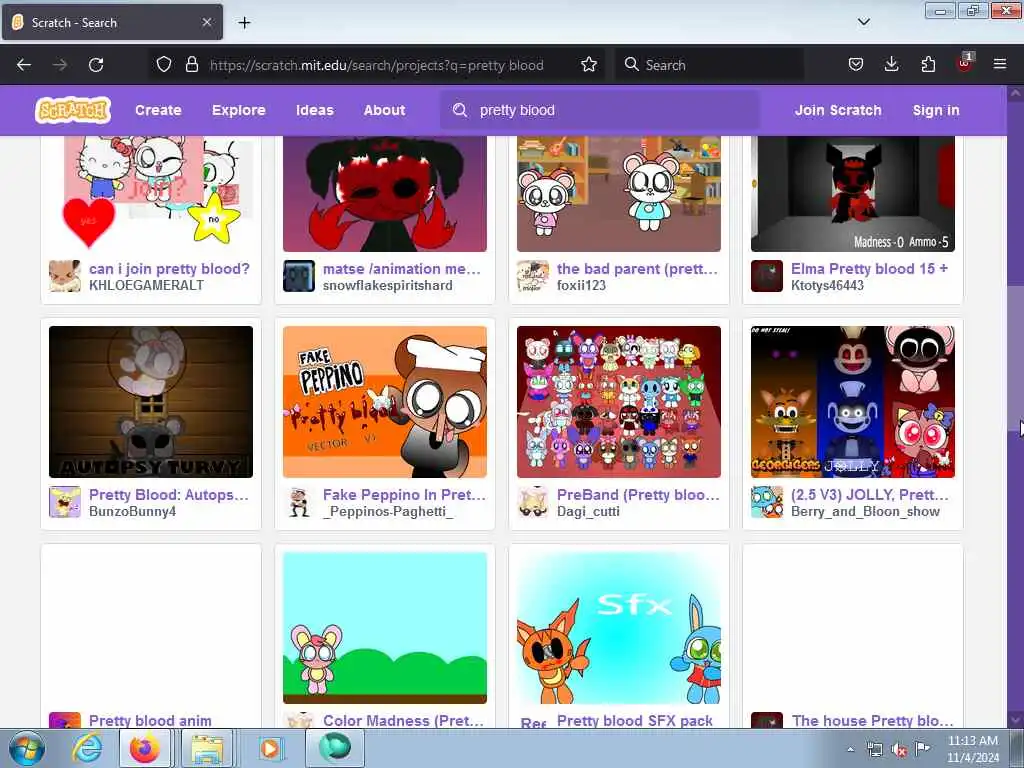
Task: Open the Firefox hamburger menu
Action: (999, 65)
